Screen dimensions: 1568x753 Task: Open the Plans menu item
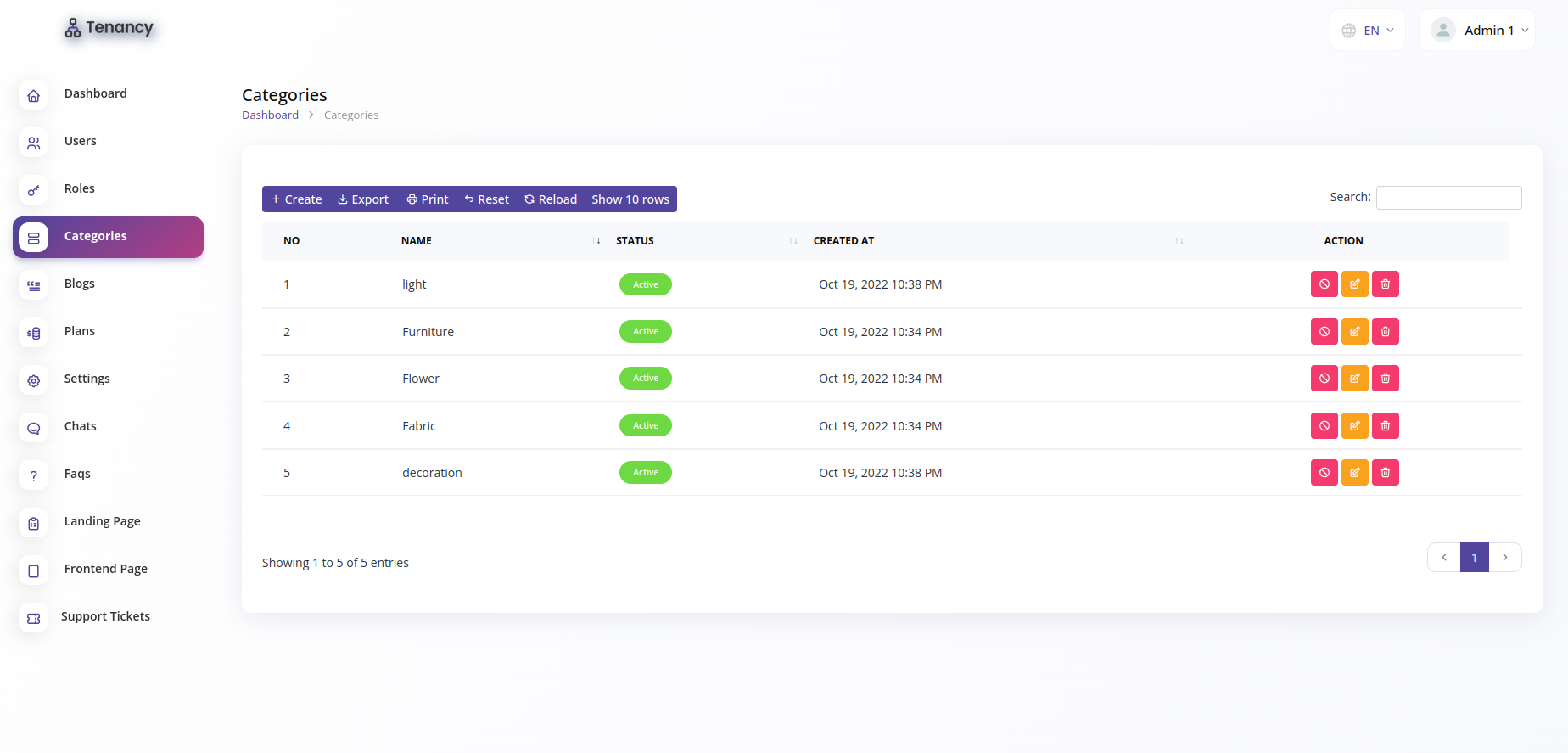click(80, 331)
